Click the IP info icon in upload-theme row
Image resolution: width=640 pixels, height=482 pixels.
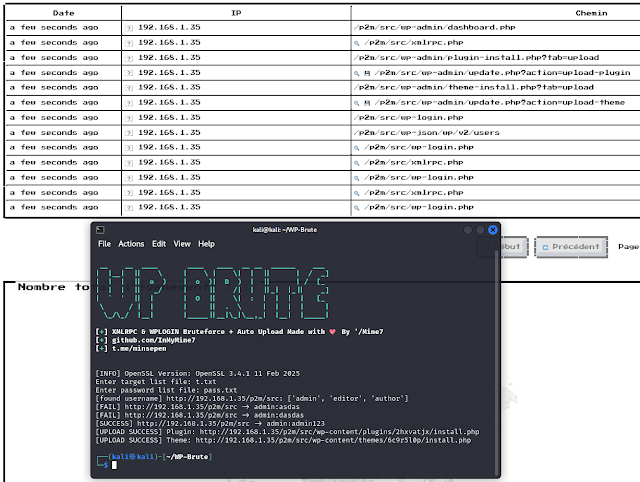(x=129, y=103)
